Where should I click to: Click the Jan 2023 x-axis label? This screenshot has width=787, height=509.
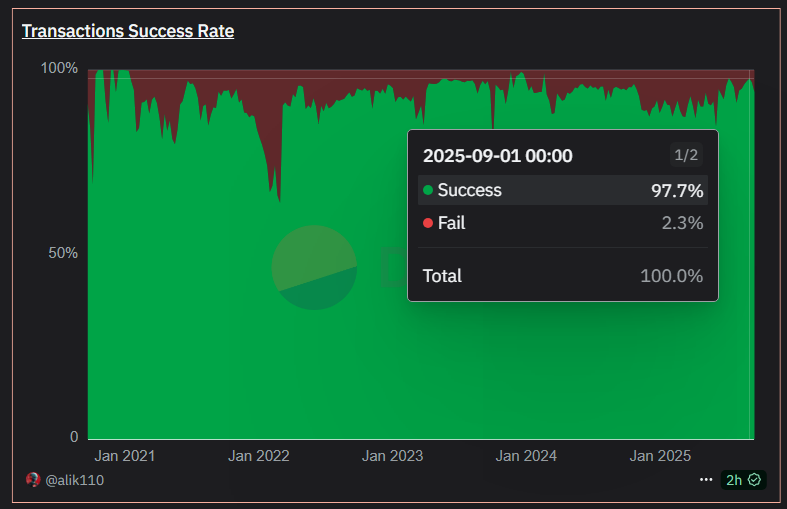[392, 456]
